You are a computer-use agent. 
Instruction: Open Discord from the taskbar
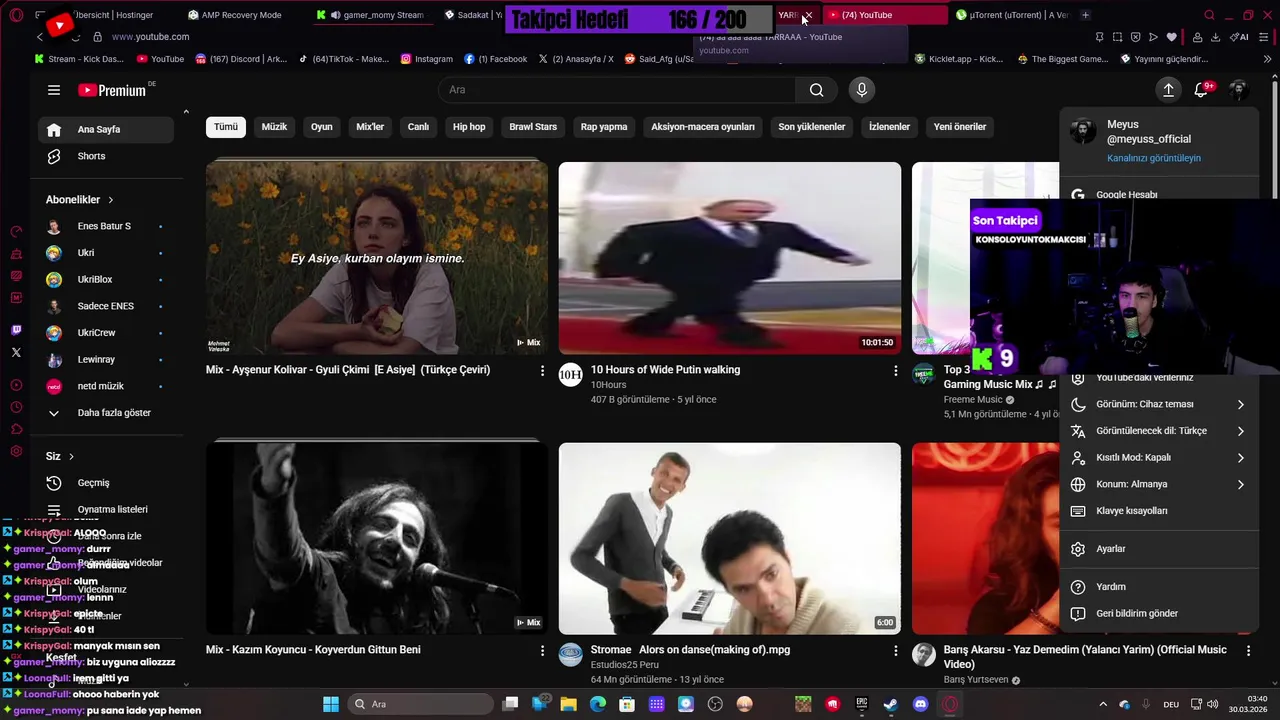click(921, 704)
